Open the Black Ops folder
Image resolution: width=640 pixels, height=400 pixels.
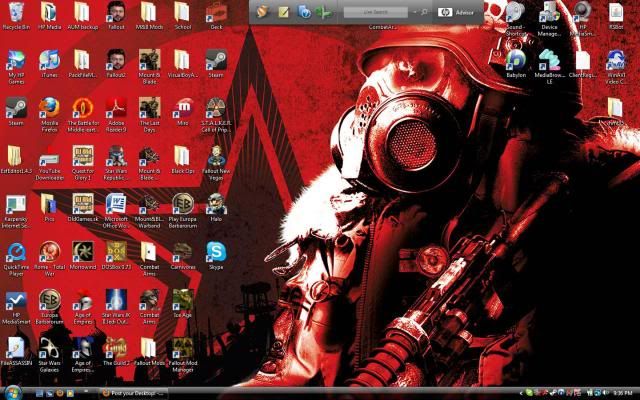(182, 159)
